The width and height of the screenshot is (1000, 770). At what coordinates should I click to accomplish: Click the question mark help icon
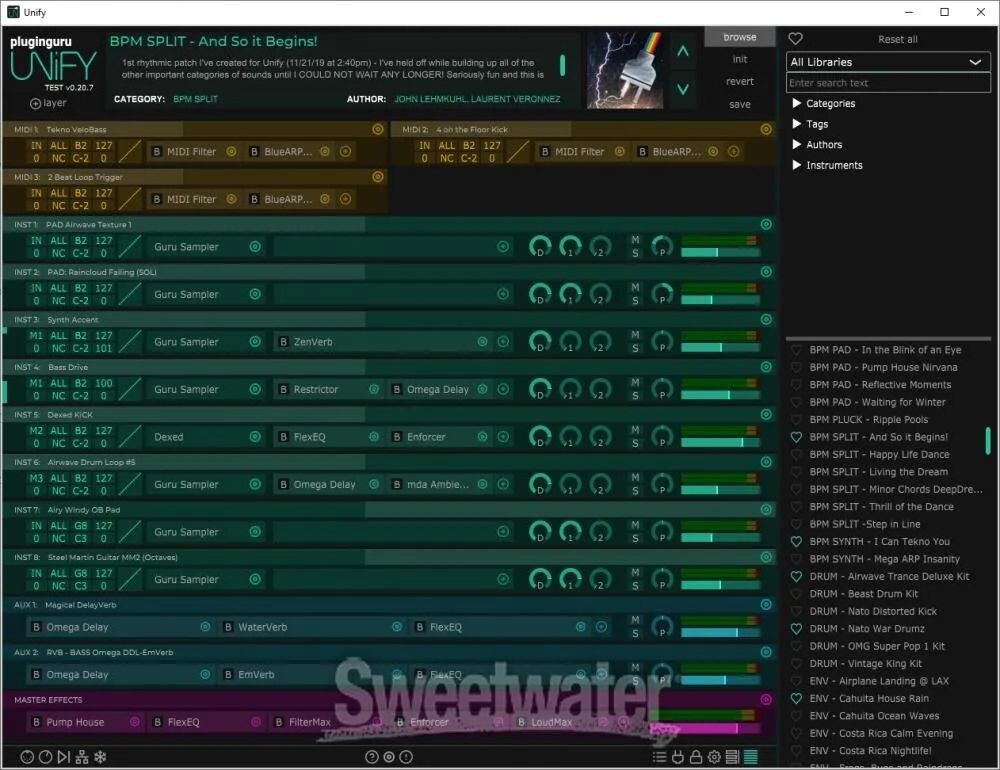click(372, 757)
